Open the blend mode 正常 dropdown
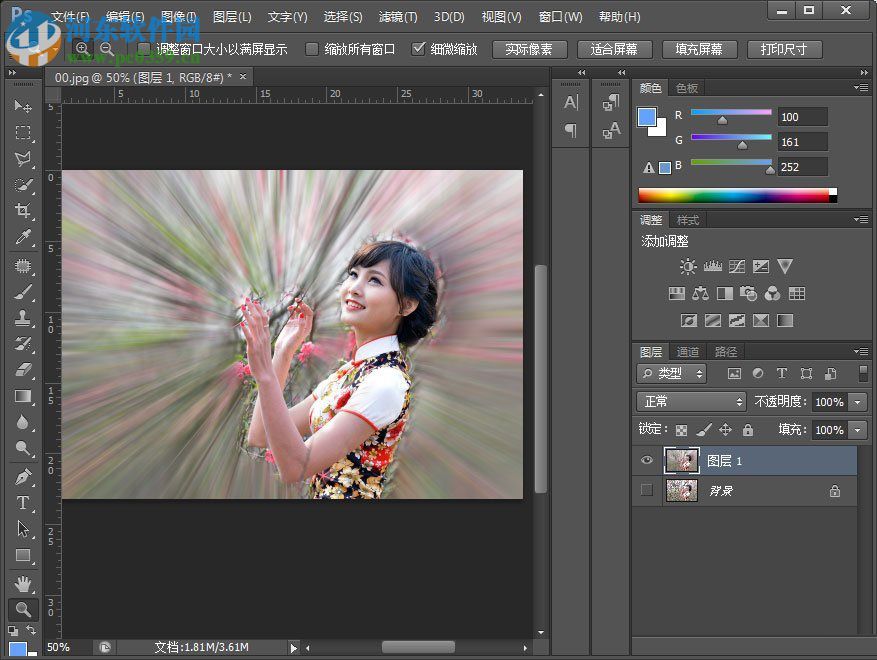 coord(692,401)
